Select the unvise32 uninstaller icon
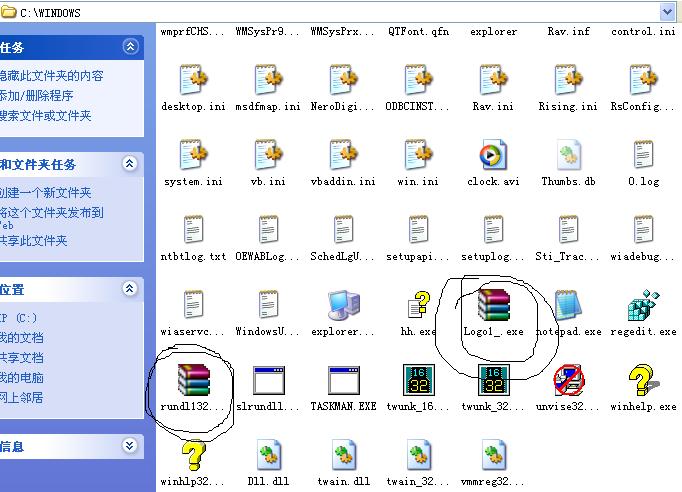Image resolution: width=682 pixels, height=492 pixels. tap(568, 380)
